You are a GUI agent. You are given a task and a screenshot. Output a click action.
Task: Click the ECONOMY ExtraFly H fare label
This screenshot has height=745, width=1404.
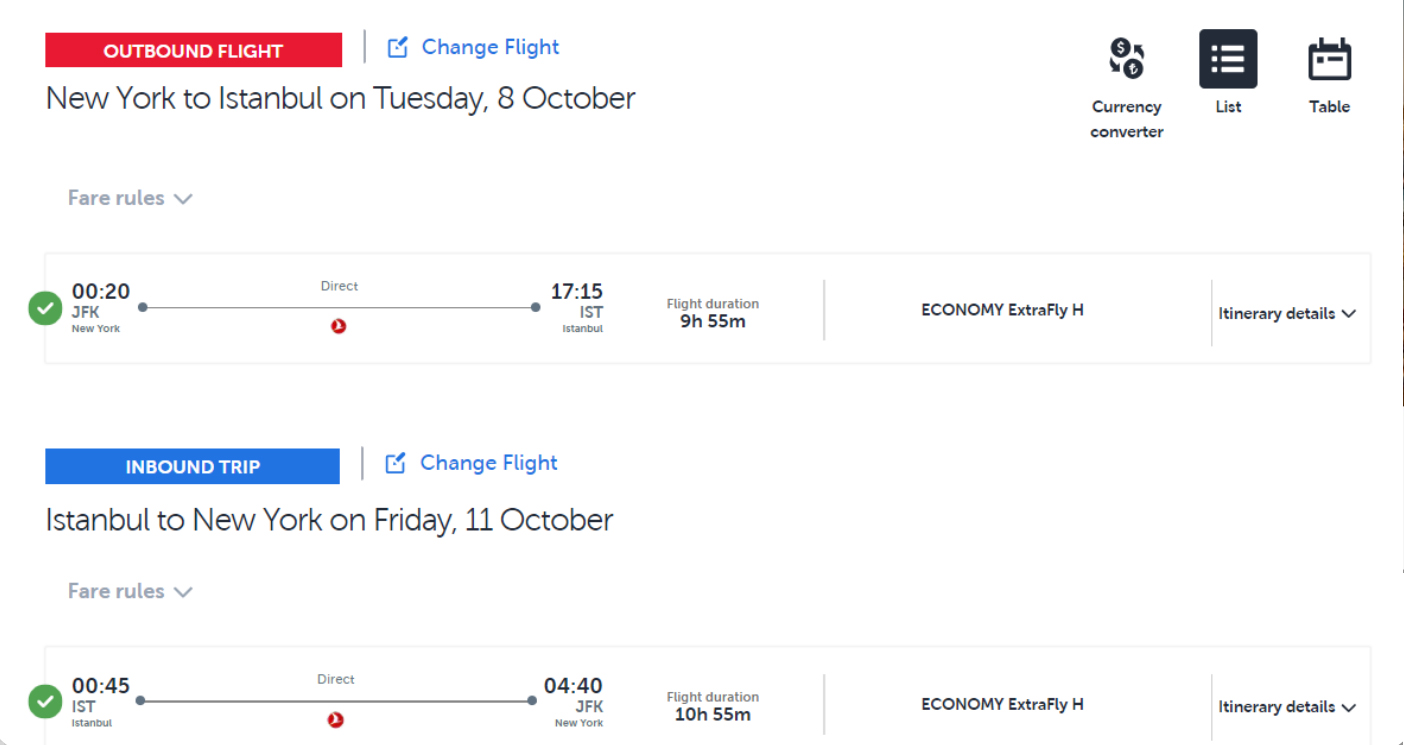pyautogui.click(x=1002, y=310)
